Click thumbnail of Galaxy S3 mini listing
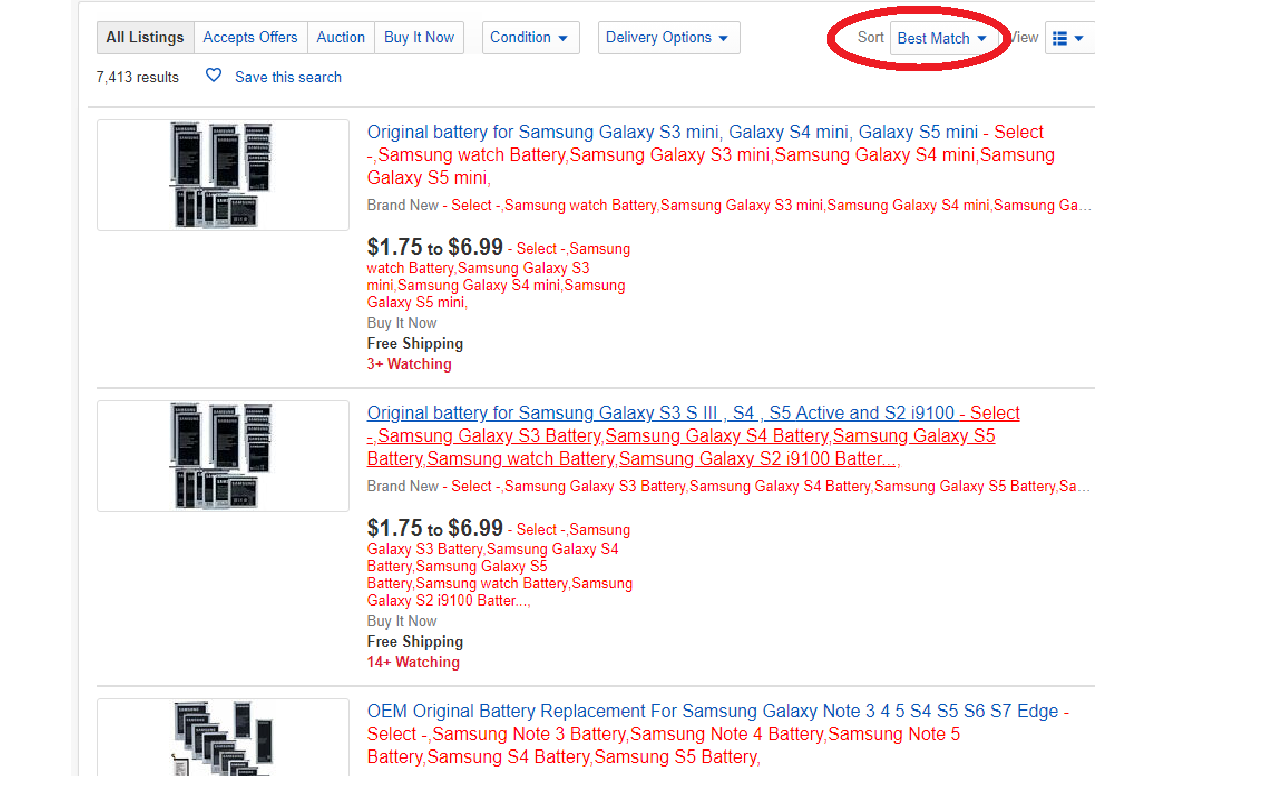 coord(223,175)
